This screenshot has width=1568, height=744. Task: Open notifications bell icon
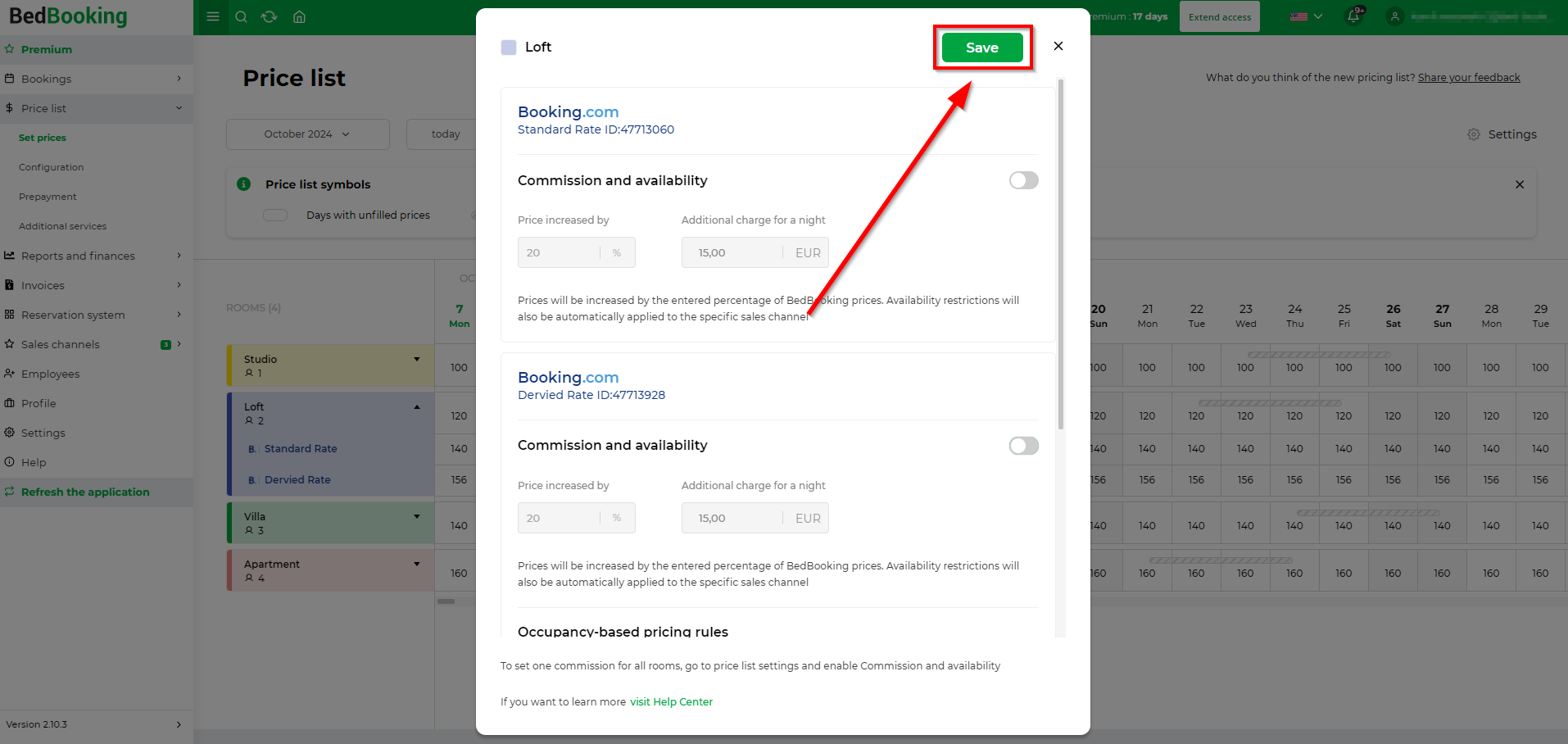[1354, 16]
